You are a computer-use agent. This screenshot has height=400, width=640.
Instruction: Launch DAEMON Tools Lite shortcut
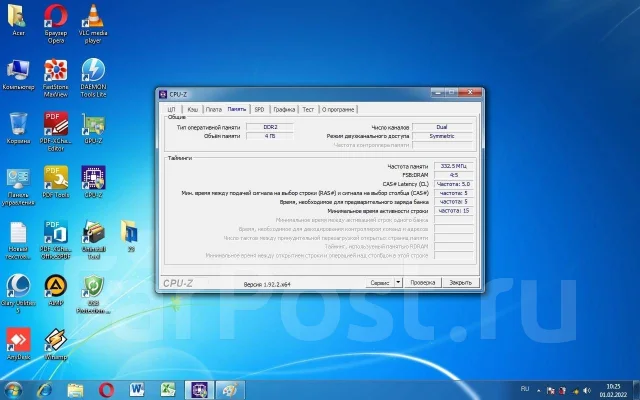pos(93,78)
